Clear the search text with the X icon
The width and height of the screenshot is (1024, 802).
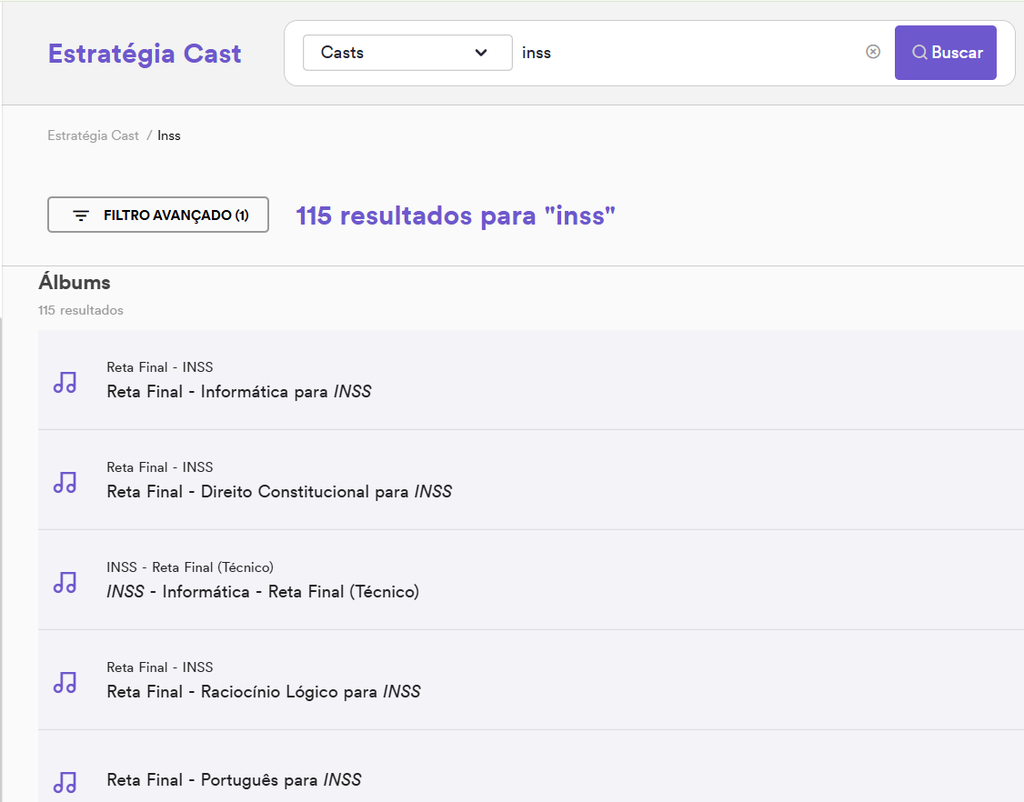point(872,52)
